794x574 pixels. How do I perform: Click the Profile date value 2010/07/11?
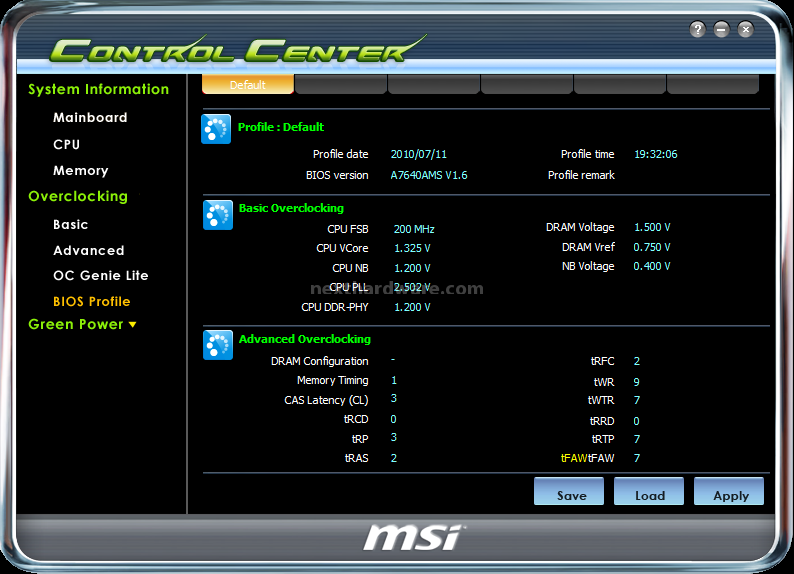pos(419,154)
